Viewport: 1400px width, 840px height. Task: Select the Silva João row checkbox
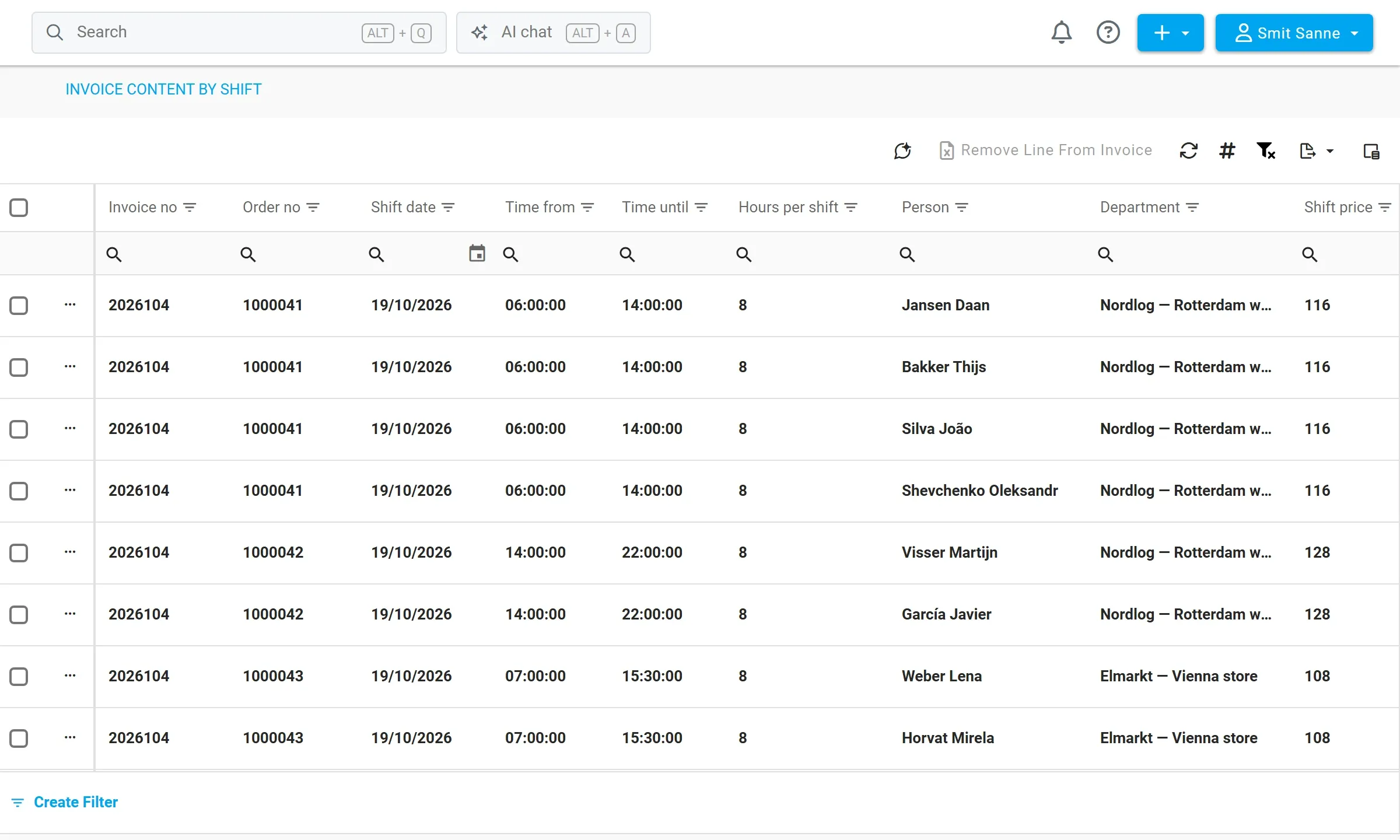point(19,429)
